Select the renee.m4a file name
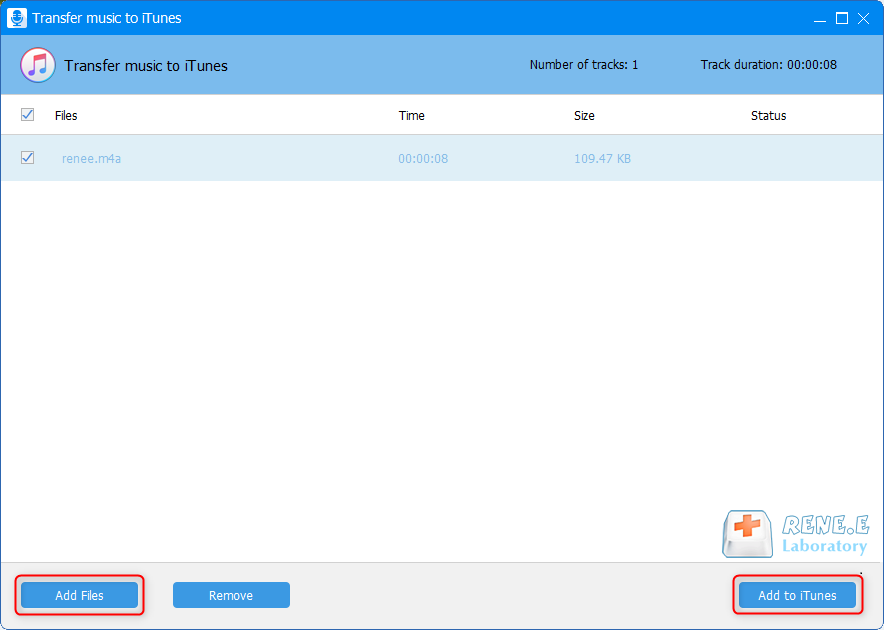The height and width of the screenshot is (630, 884). (91, 158)
